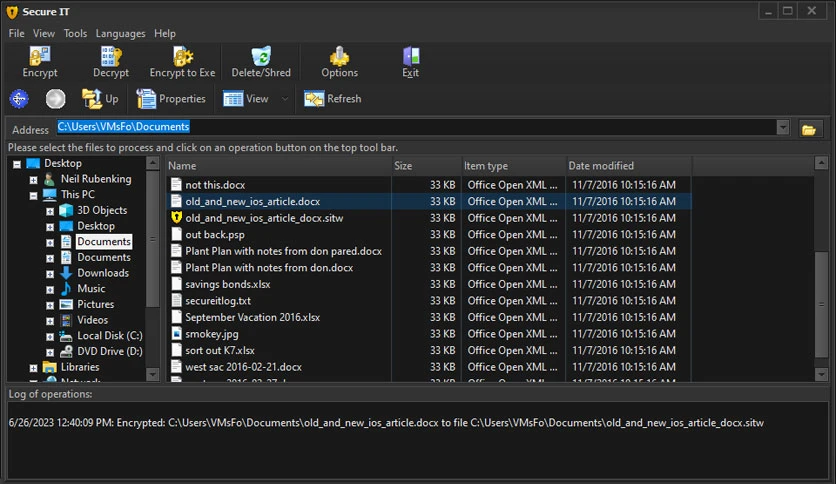Select 3D Objects in folder tree

tap(102, 210)
